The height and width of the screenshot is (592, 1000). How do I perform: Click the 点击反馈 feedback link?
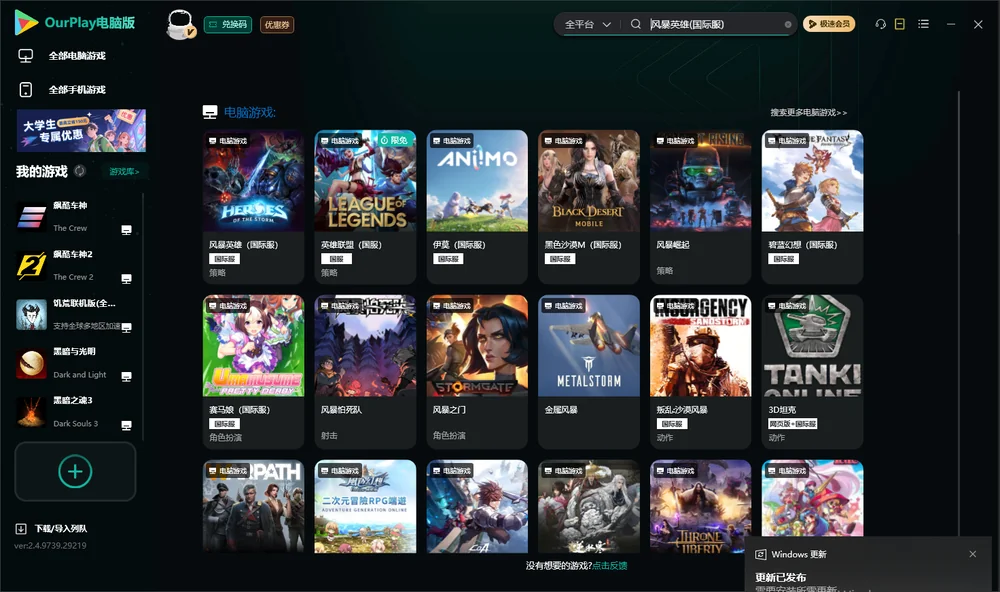610,565
